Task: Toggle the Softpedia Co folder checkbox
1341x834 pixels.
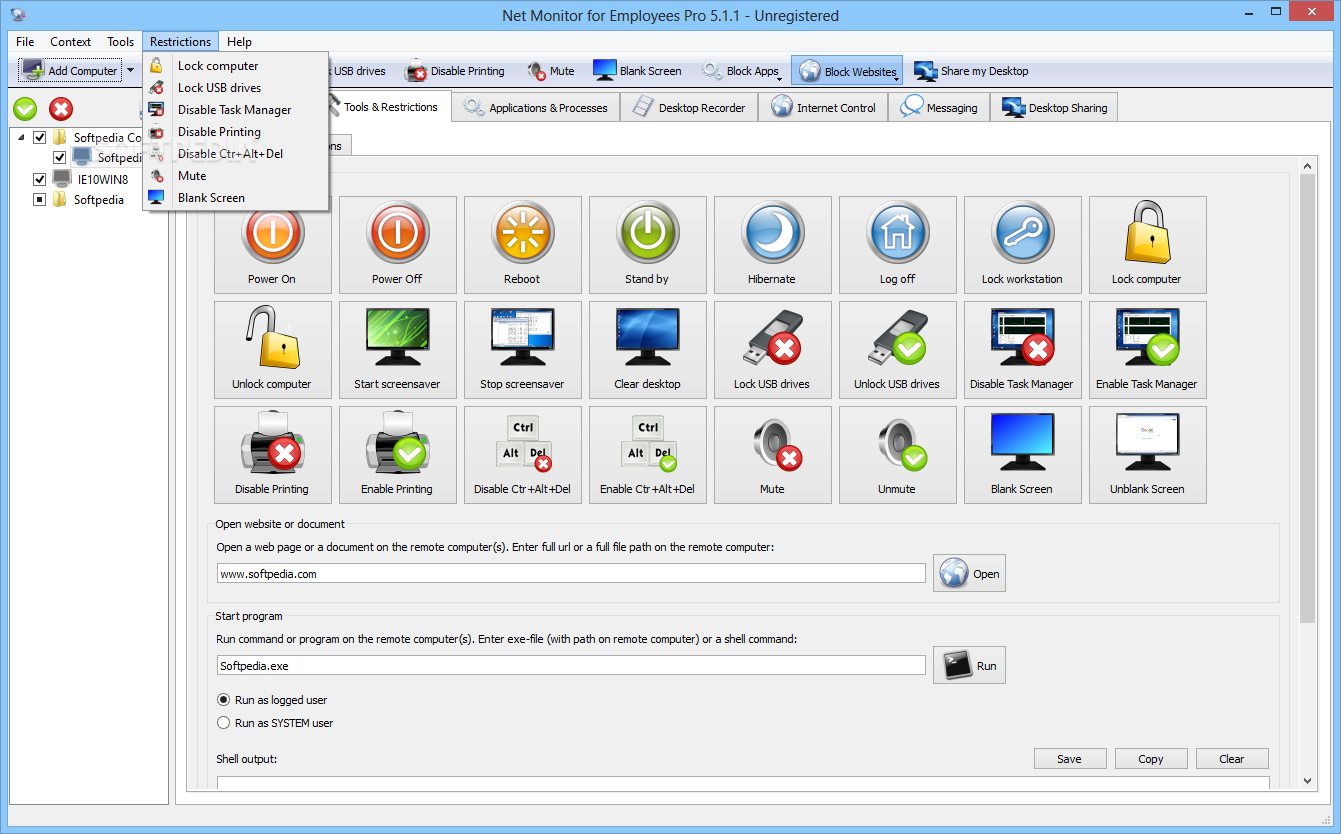Action: click(40, 137)
